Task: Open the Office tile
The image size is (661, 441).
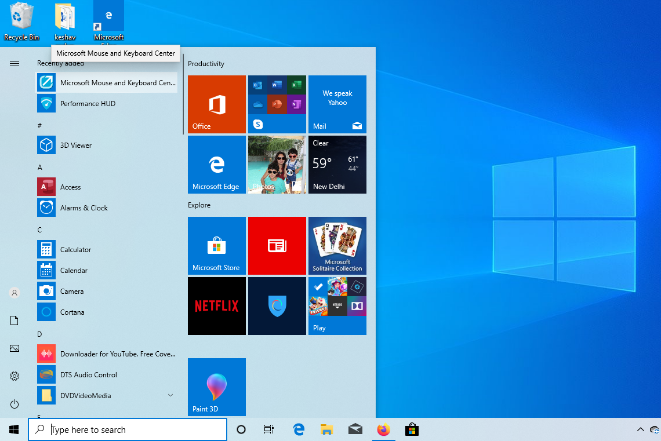Action: [216, 104]
